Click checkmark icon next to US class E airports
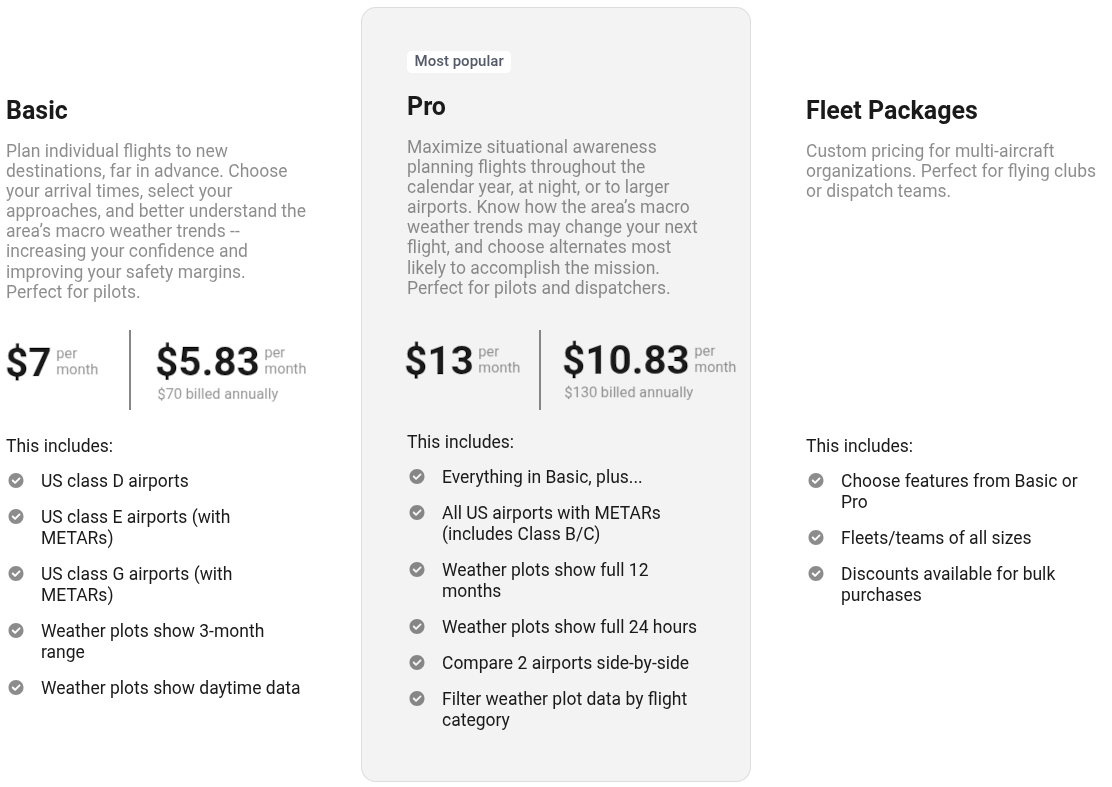This screenshot has width=1112, height=787. click(16, 517)
